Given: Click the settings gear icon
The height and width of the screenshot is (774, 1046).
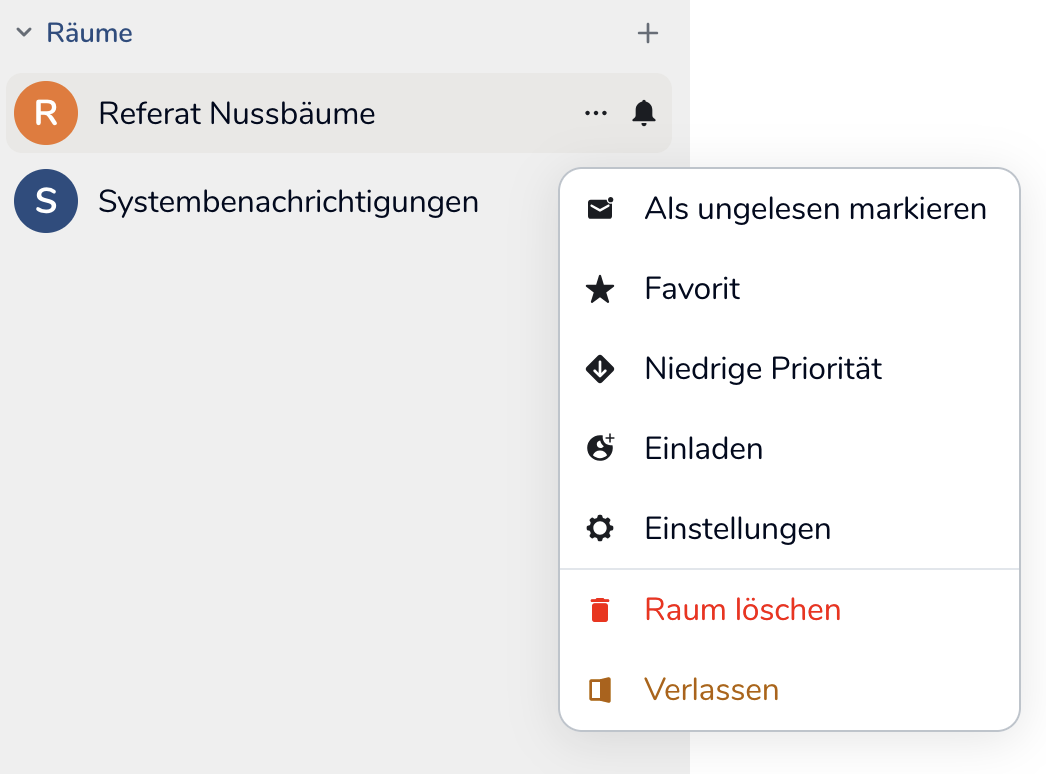Looking at the screenshot, I should point(600,528).
